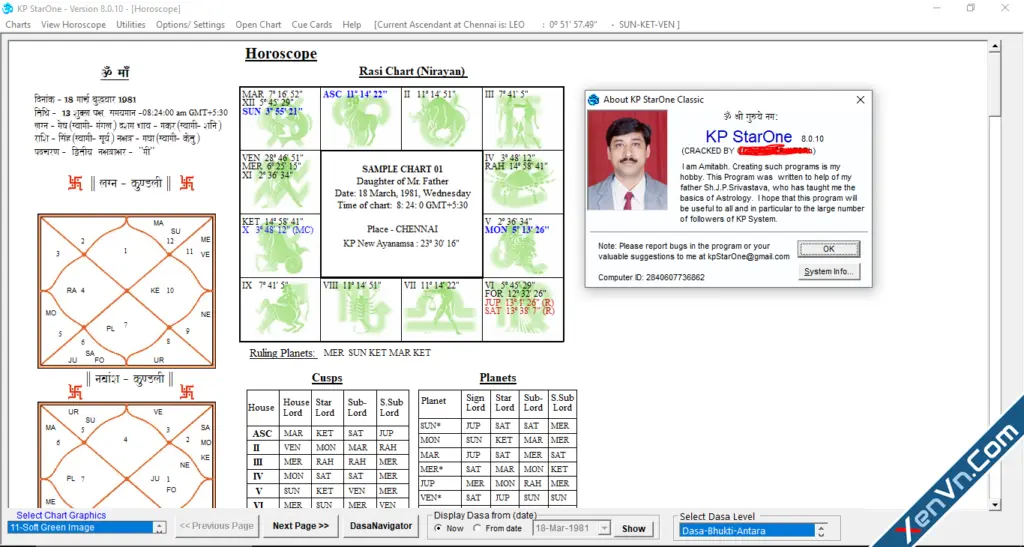Open the Select Dasa Level combo box
The image size is (1024, 547).
point(753,531)
